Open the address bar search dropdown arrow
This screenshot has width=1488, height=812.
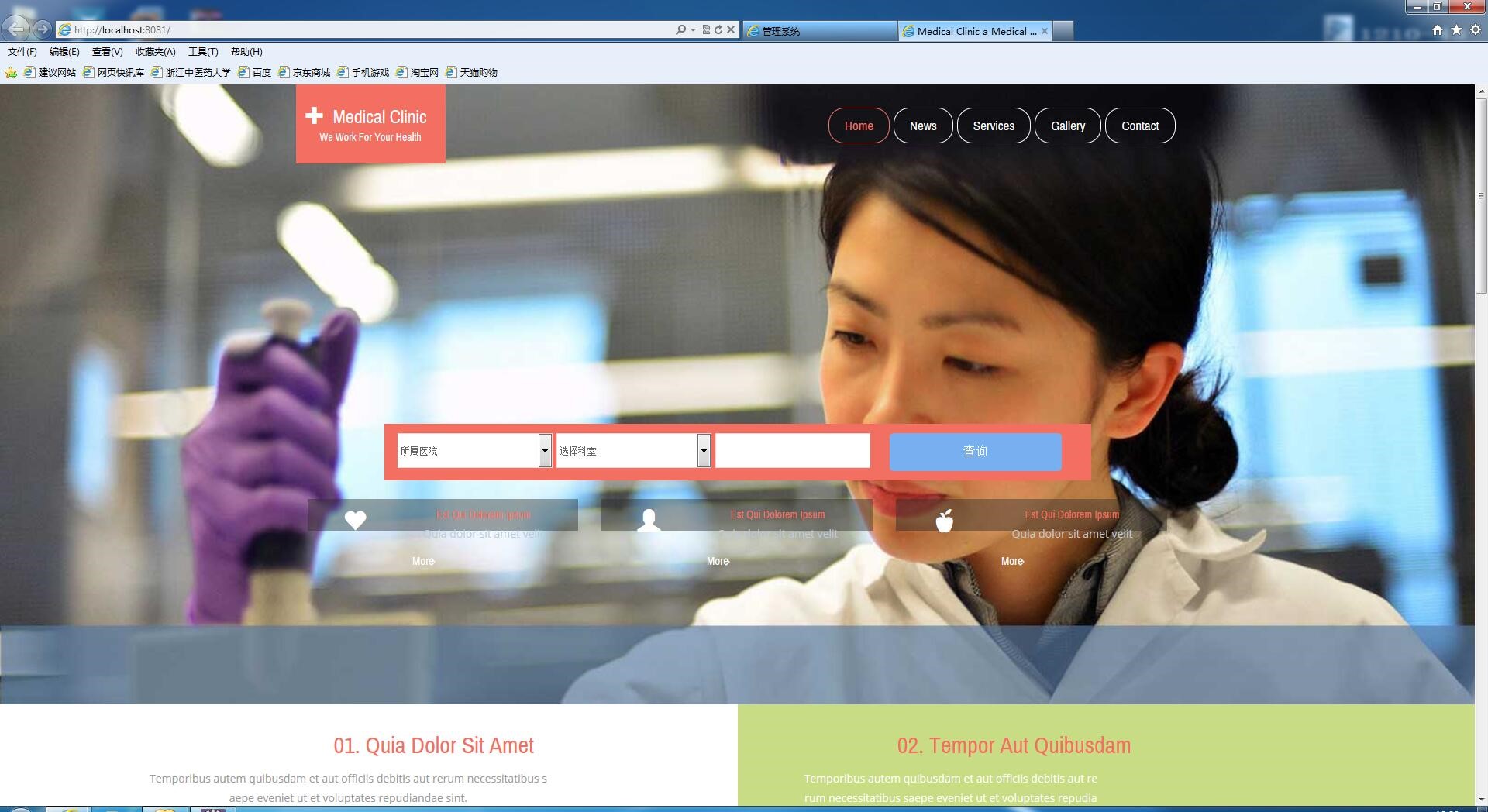click(x=693, y=30)
